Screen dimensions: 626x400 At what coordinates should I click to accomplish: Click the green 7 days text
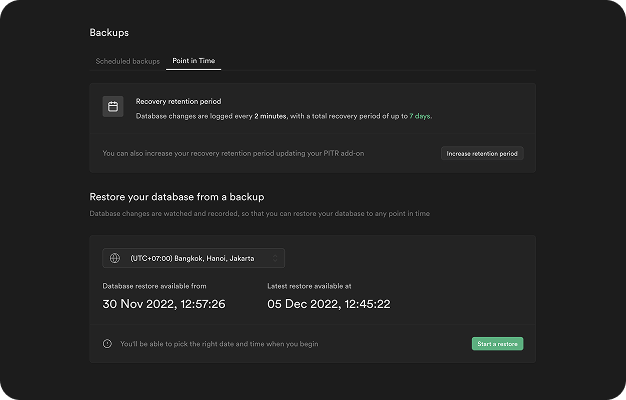point(420,116)
